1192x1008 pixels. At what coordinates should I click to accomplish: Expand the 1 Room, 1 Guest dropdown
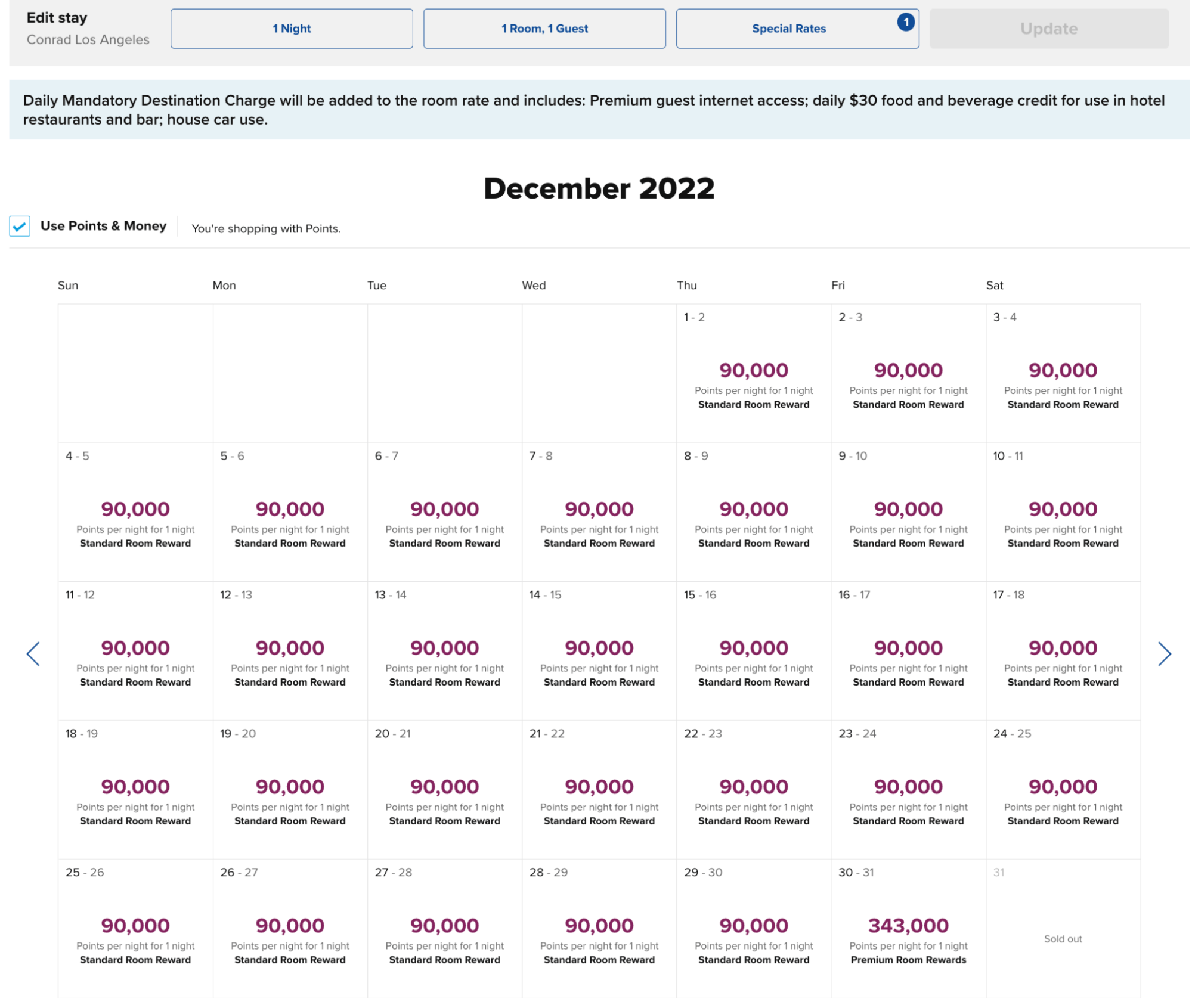543,28
